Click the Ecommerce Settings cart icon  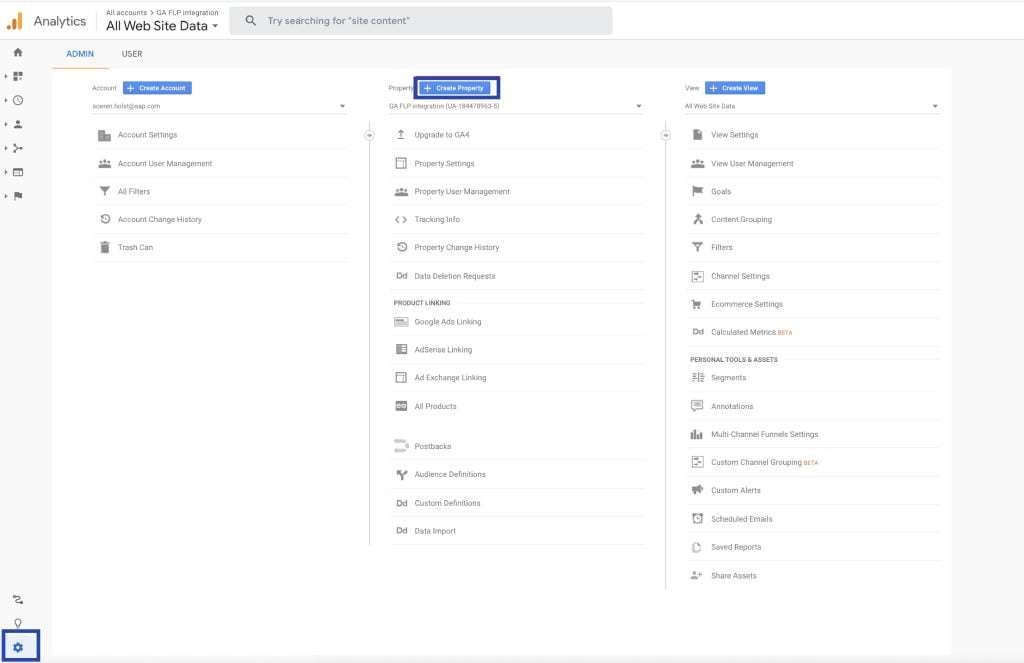697,304
